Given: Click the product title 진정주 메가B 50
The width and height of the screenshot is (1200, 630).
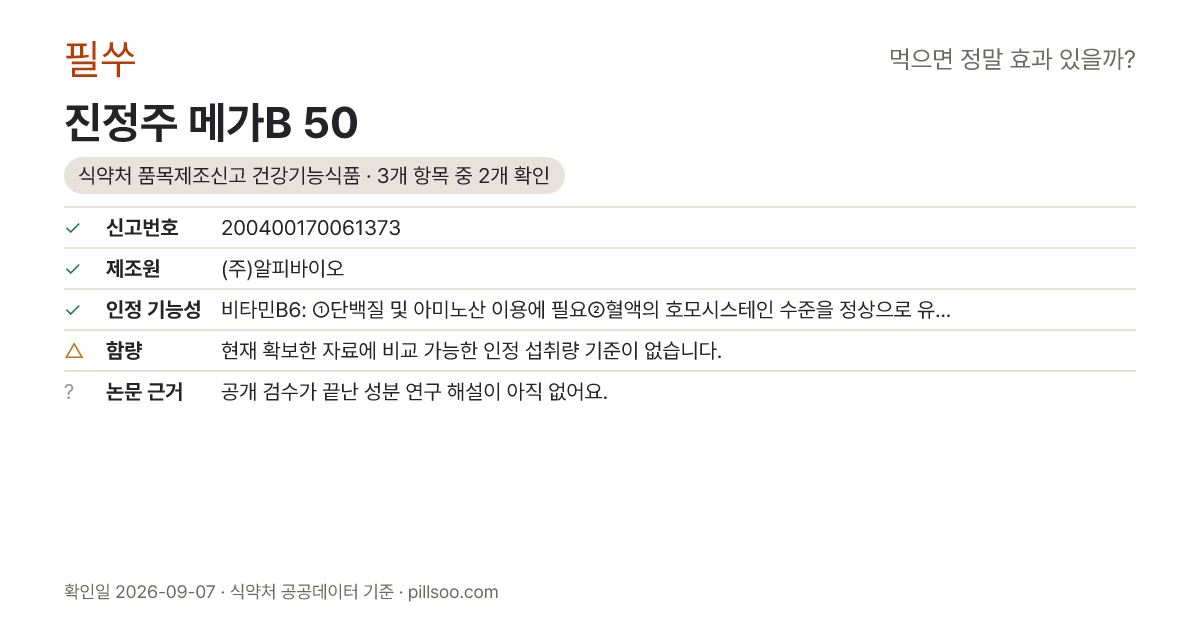Looking at the screenshot, I should tap(211, 123).
